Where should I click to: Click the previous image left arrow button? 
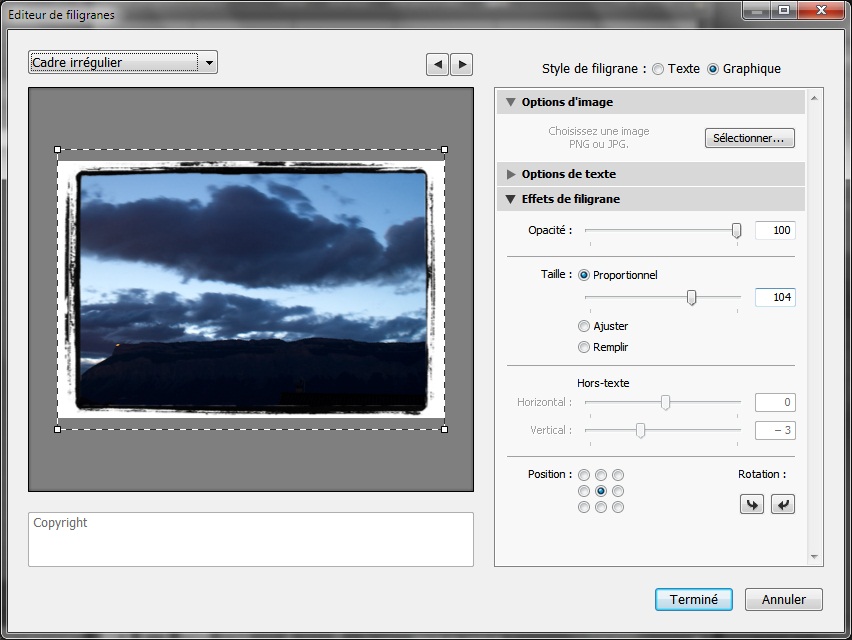point(437,65)
